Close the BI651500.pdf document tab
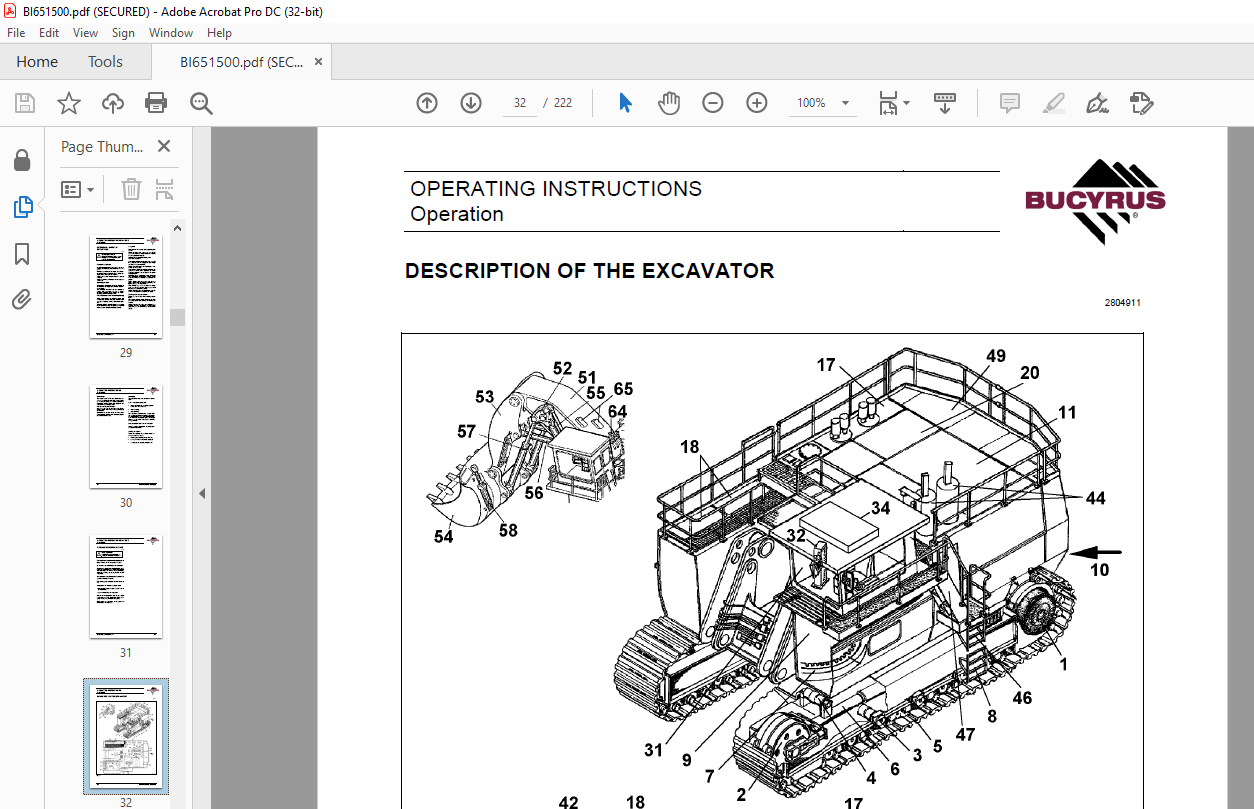Viewport: 1254px width, 809px height. 319,62
